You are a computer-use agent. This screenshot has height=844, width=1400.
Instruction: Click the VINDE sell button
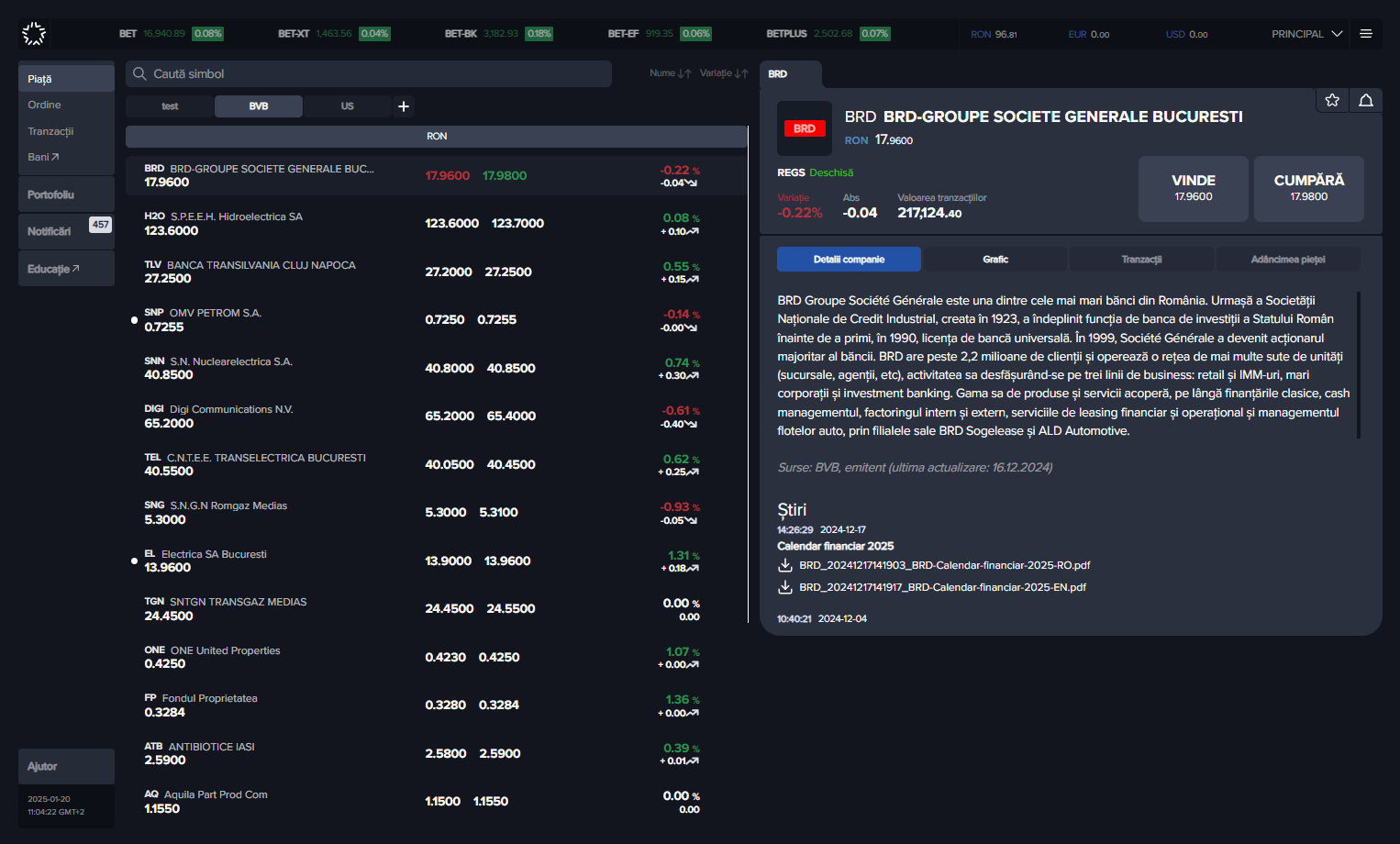click(x=1194, y=188)
